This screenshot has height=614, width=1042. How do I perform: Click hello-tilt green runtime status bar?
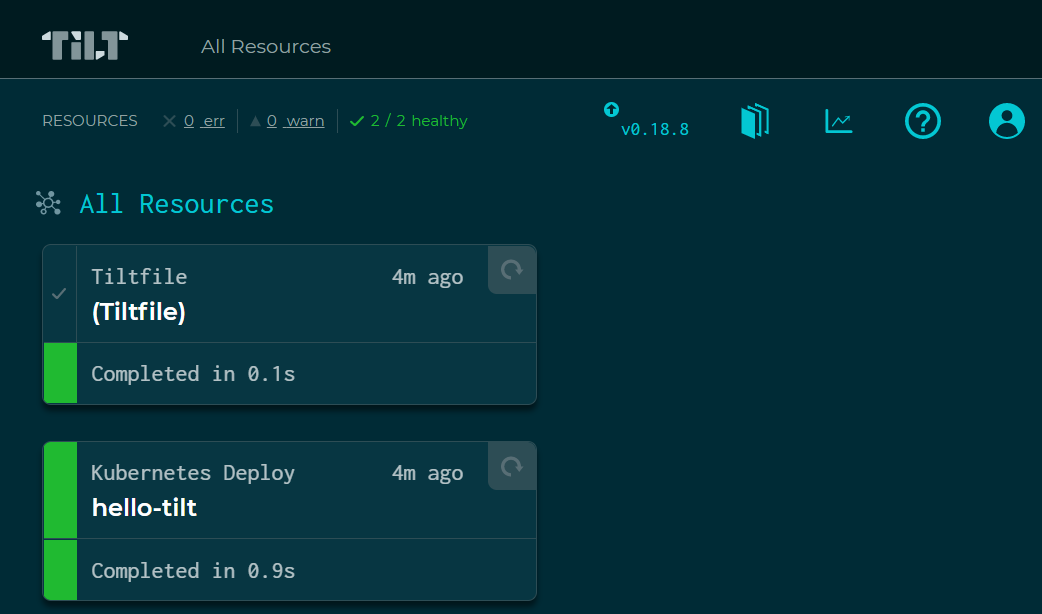click(x=60, y=490)
